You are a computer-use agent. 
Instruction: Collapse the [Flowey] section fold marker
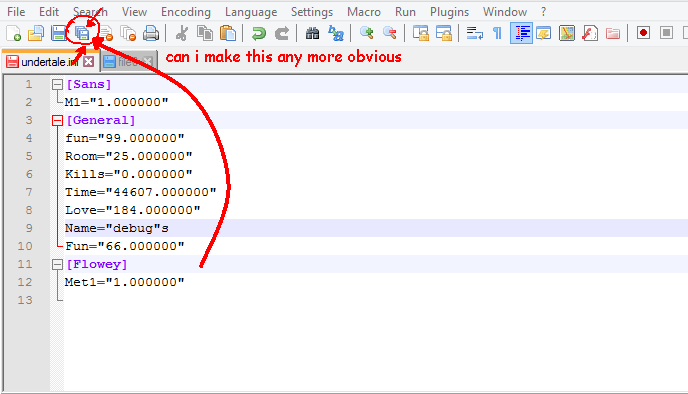tap(57, 264)
